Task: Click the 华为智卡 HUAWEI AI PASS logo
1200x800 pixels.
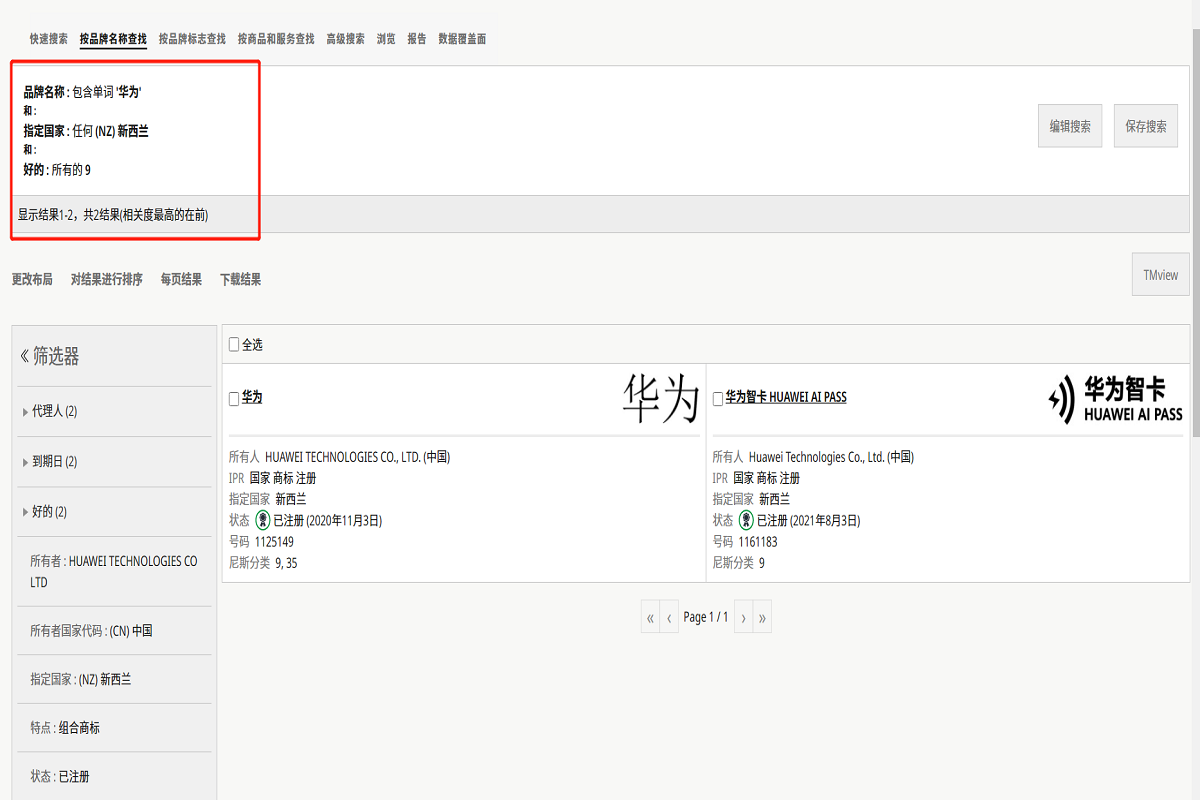Action: (1115, 399)
